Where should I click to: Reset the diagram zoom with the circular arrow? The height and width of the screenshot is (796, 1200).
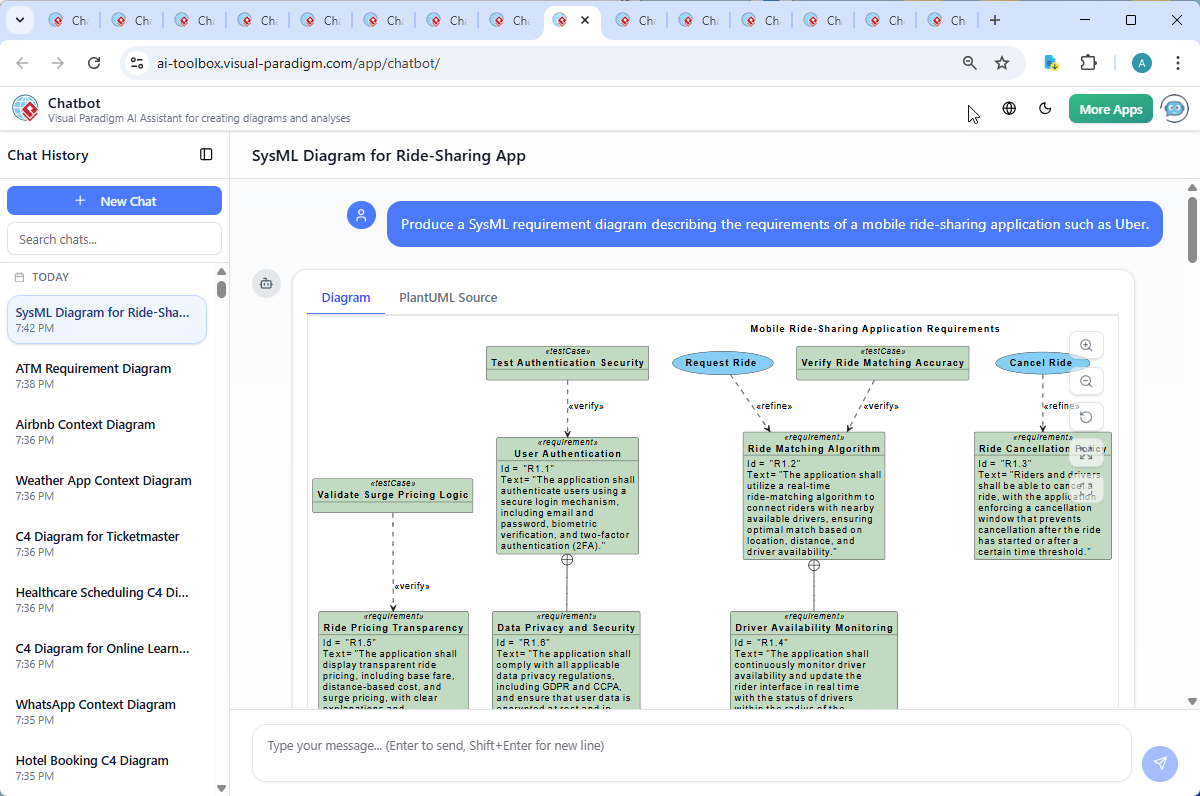(x=1085, y=416)
